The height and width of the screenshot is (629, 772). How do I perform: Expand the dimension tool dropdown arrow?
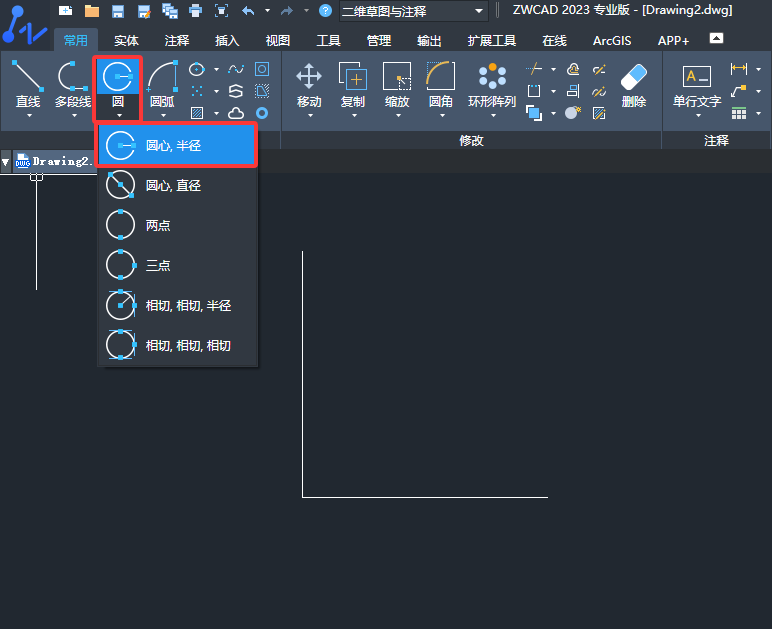[759, 69]
